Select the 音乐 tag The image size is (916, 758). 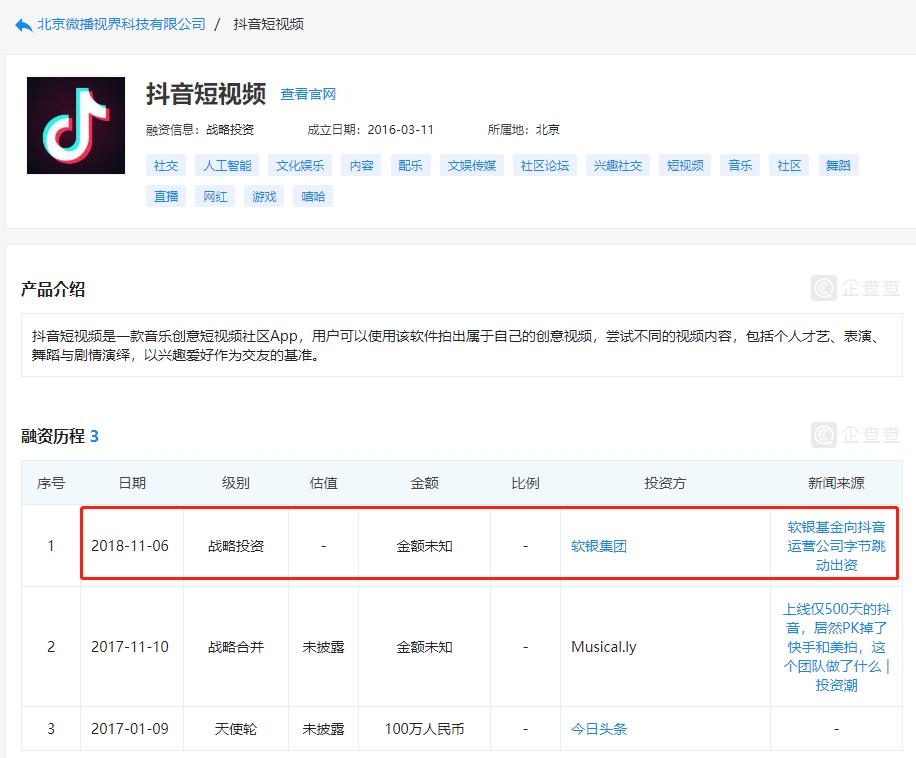click(x=740, y=165)
